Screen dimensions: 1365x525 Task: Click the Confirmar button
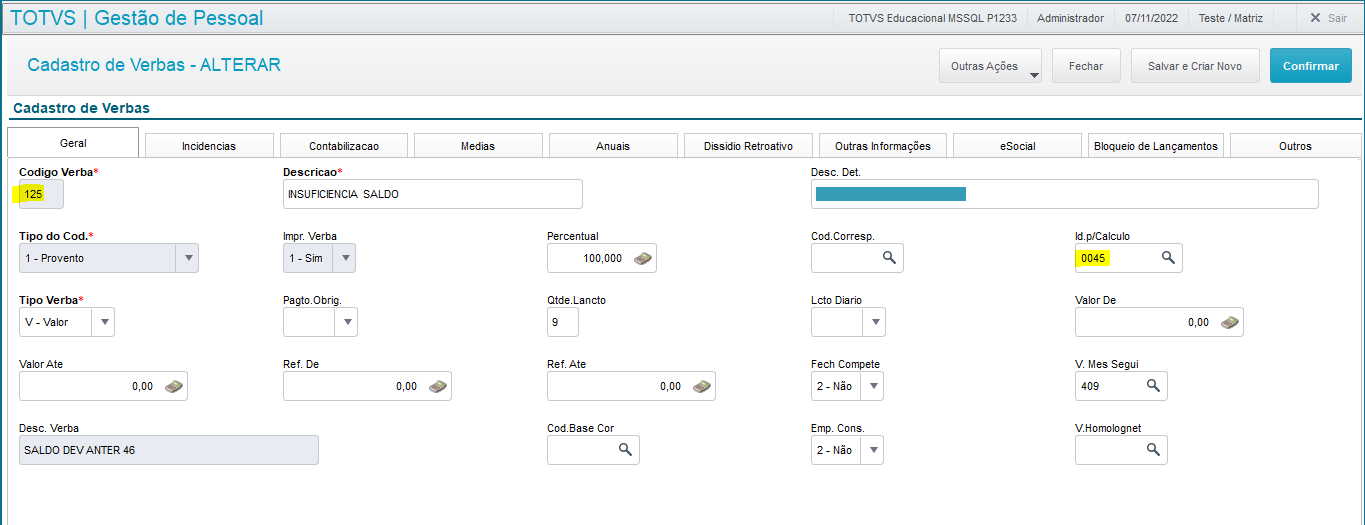(1311, 66)
